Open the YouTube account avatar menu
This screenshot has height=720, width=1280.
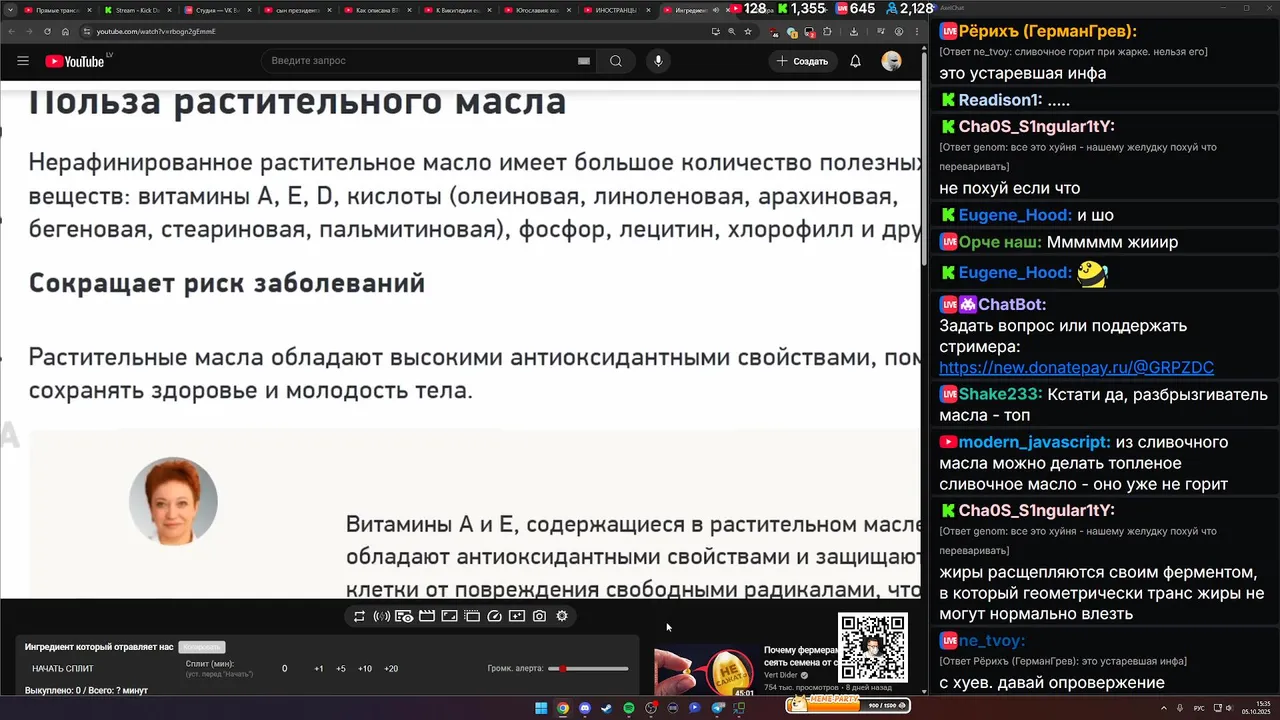pos(891,61)
